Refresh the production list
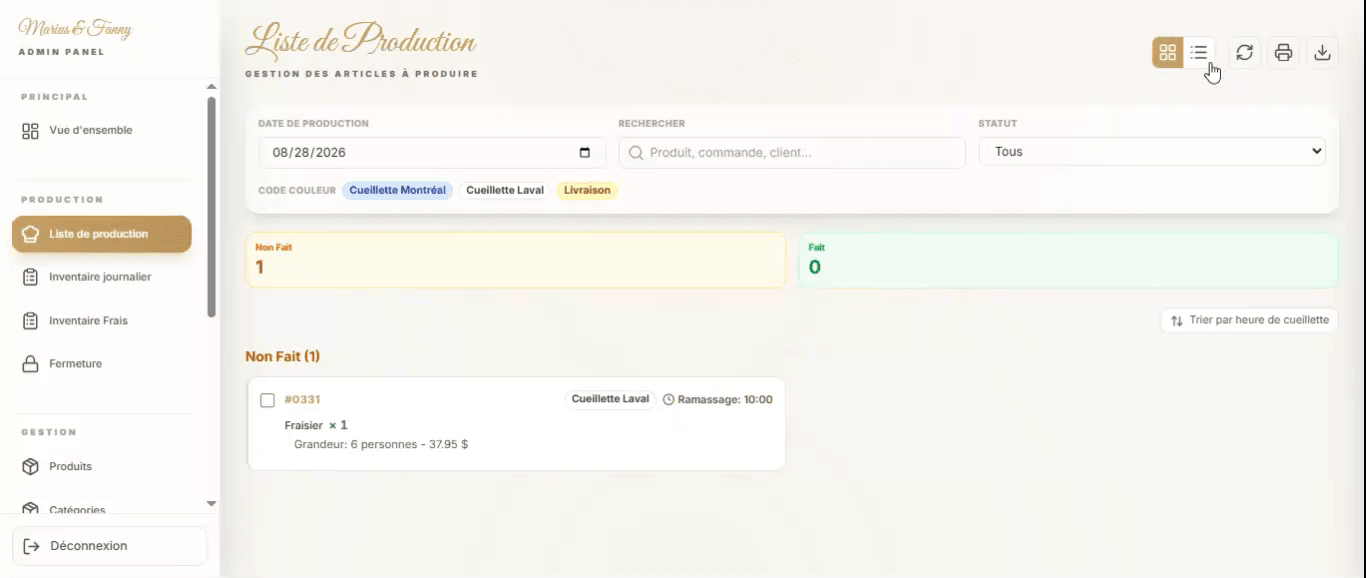 click(1244, 52)
